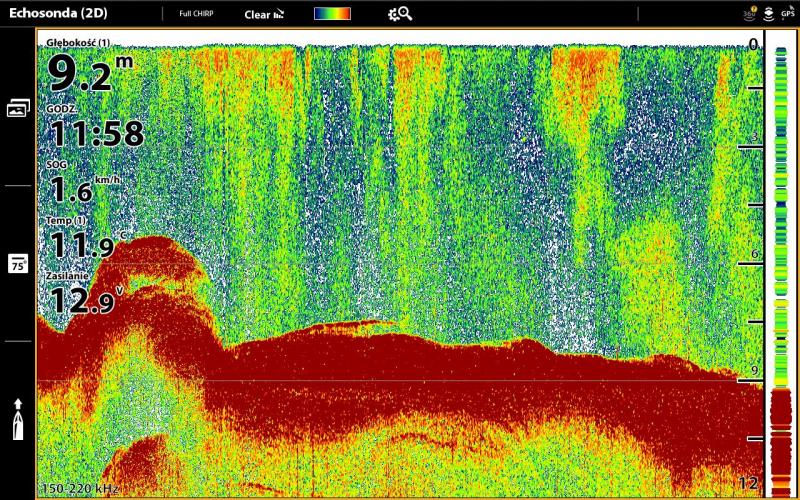
Task: Open sonar settings and zoom icon
Action: coord(400,14)
